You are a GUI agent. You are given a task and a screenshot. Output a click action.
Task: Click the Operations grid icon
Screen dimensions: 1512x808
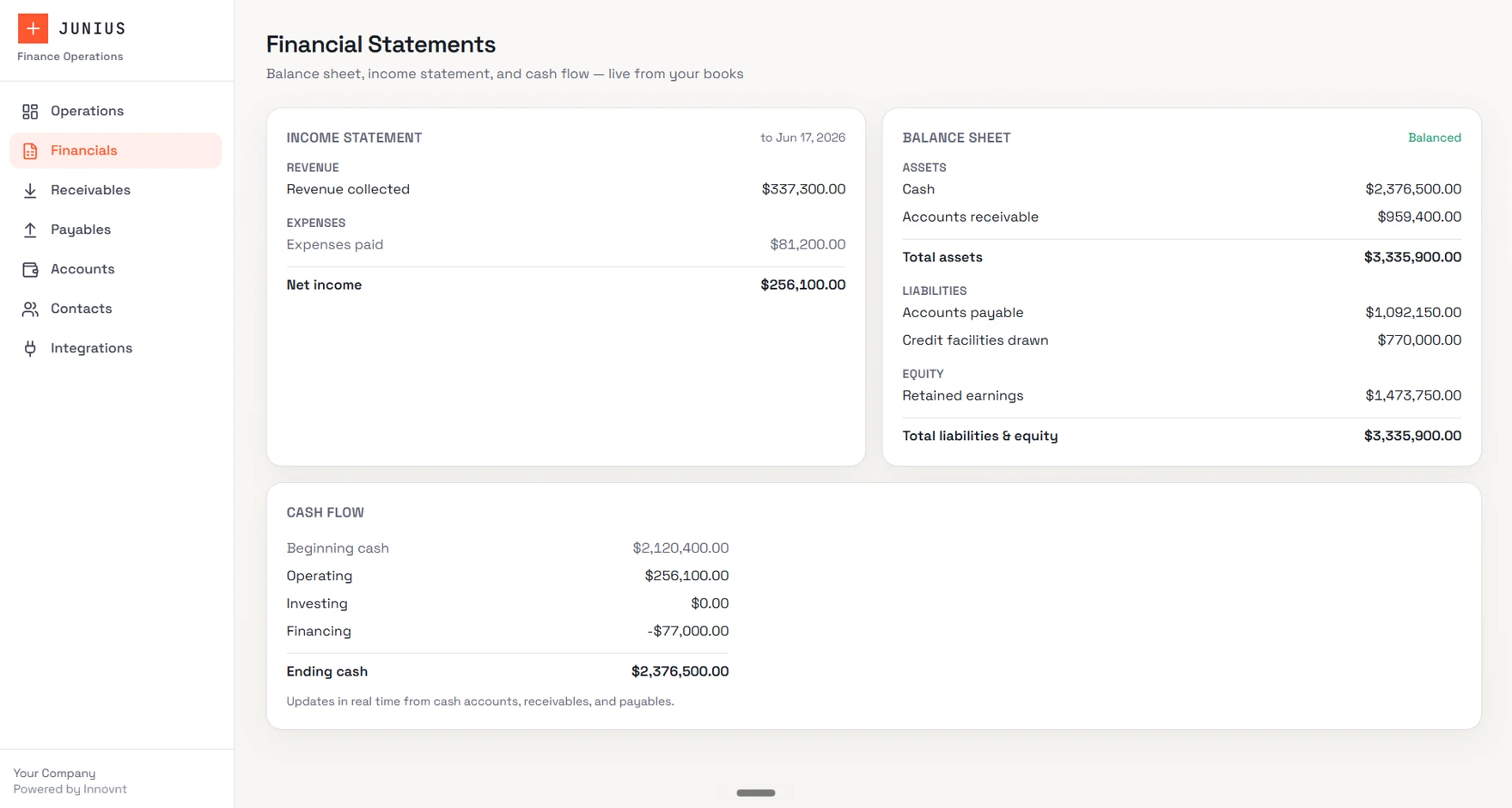(x=30, y=112)
